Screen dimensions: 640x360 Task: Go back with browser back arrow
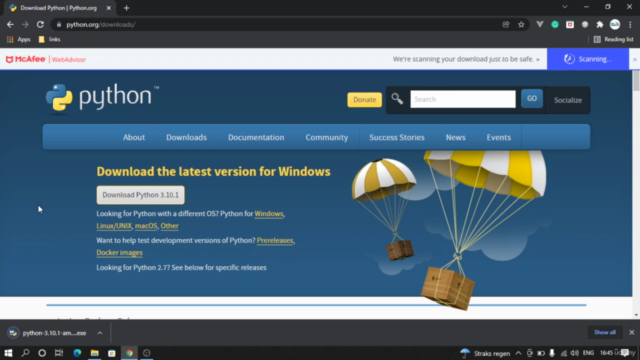tap(10, 24)
